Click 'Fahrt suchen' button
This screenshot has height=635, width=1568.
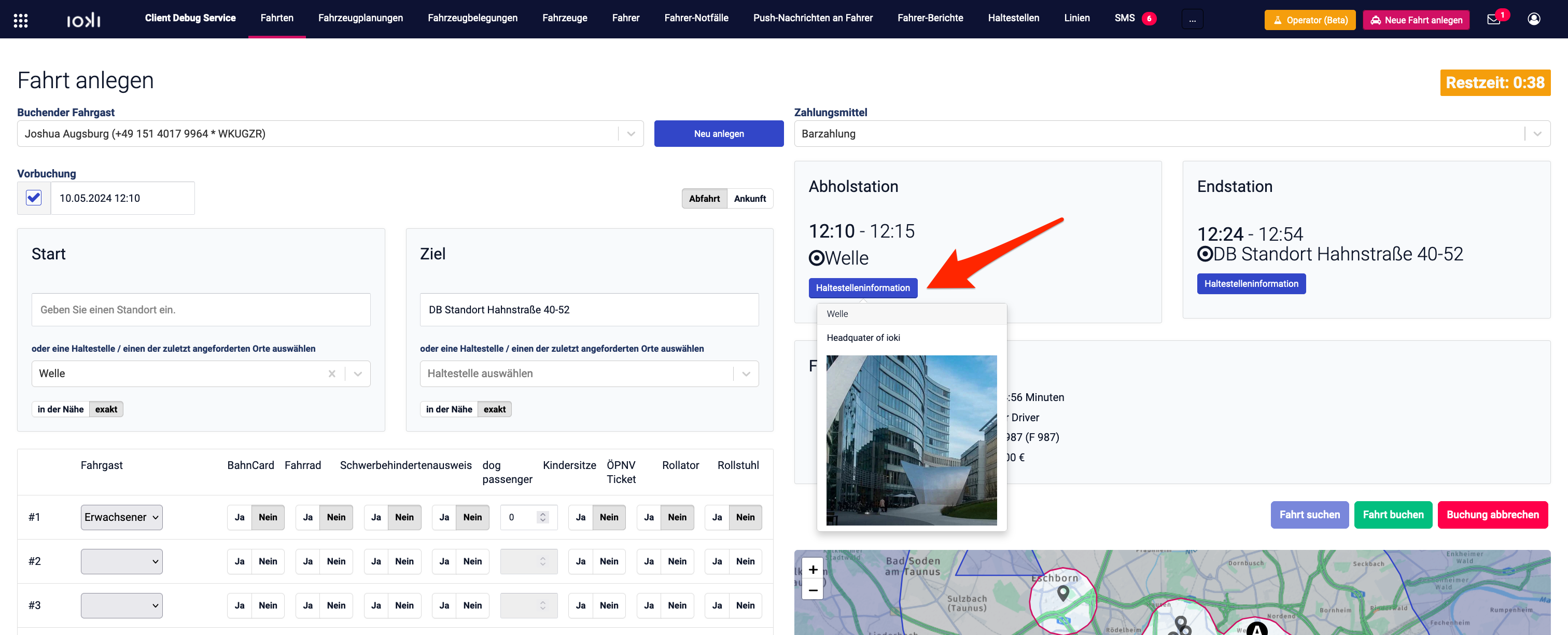[1309, 515]
